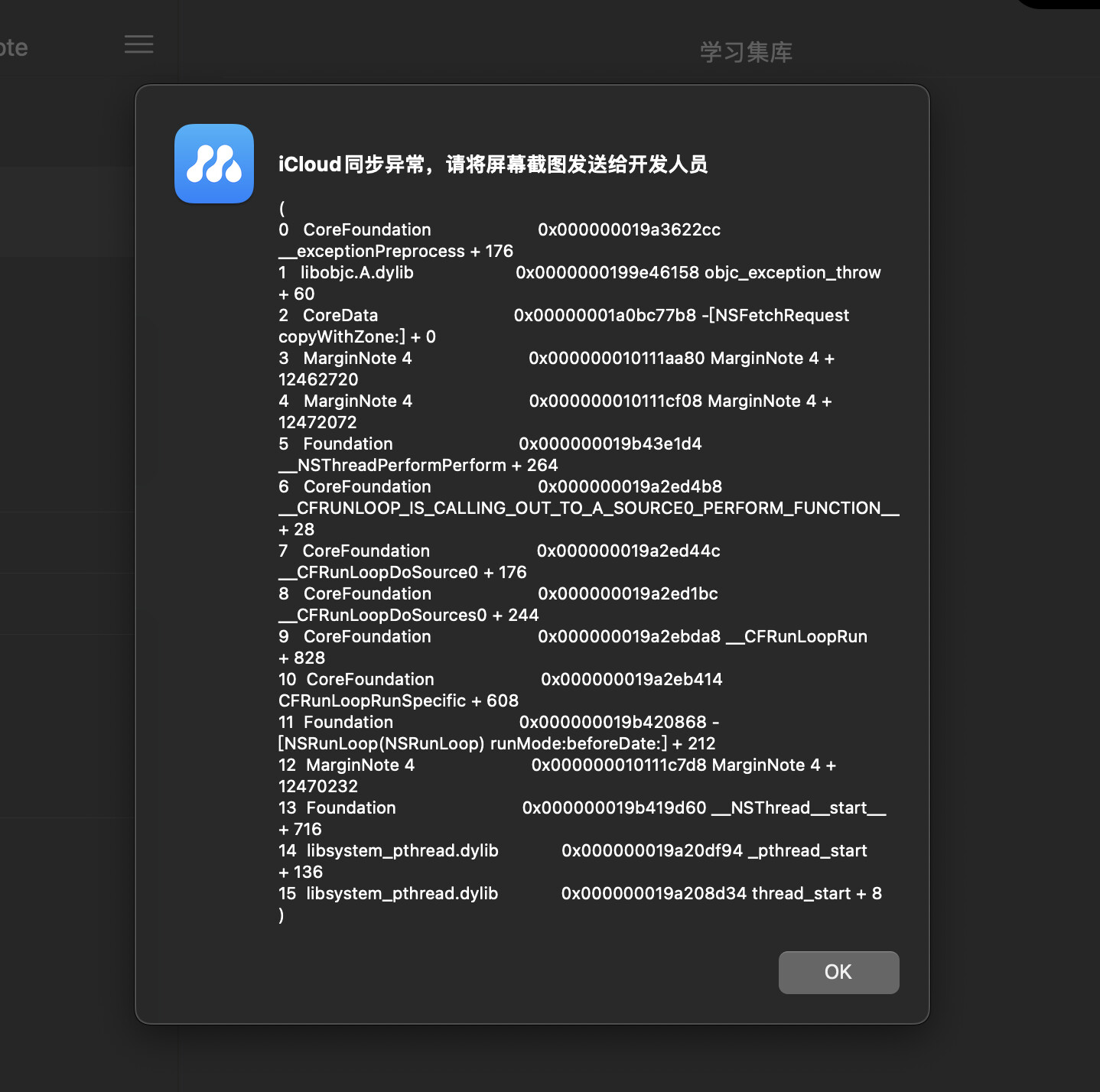Click the OK button in the dialog
The width and height of the screenshot is (1100, 1092).
click(838, 972)
